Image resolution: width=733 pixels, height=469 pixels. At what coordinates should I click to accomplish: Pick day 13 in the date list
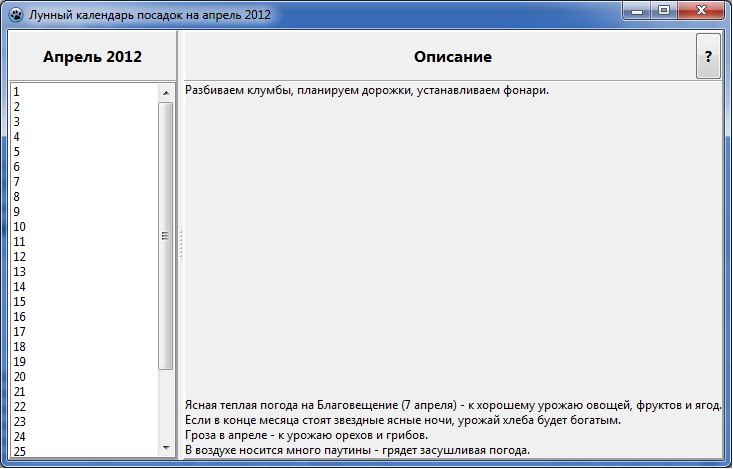click(20, 271)
